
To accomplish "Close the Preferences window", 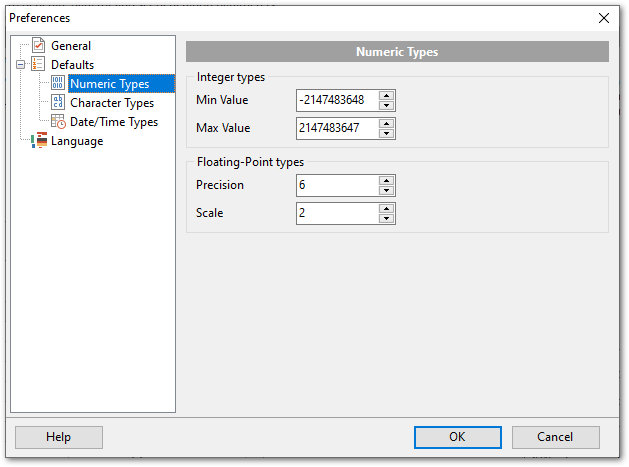I will (603, 17).
